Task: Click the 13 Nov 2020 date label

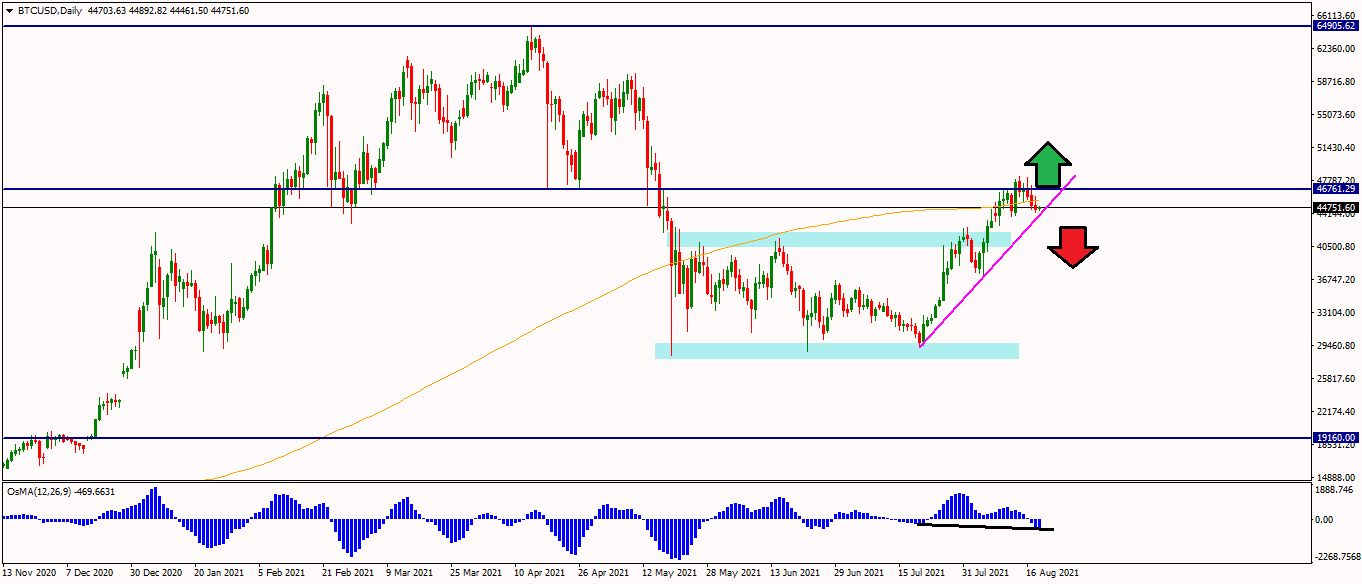Action: click(x=30, y=574)
